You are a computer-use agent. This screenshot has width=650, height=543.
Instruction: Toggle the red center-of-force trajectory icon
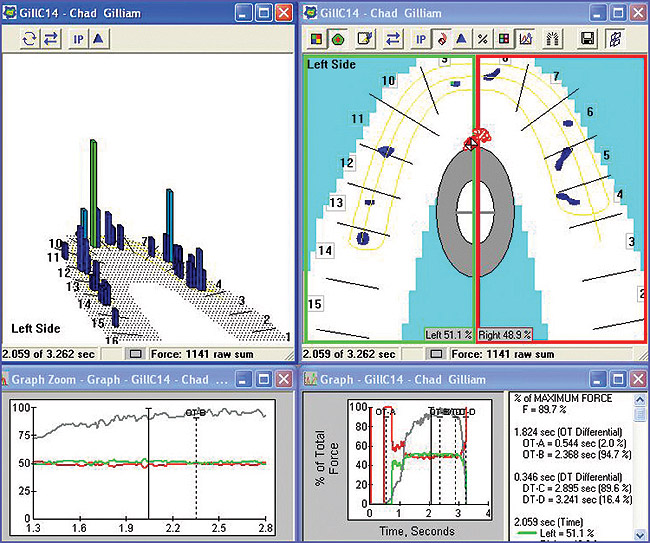pos(440,40)
